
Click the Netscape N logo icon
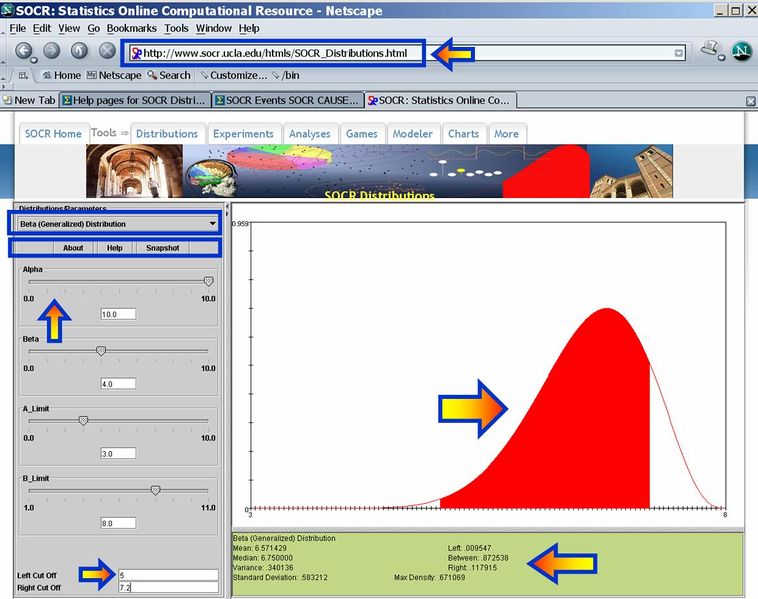tap(742, 51)
